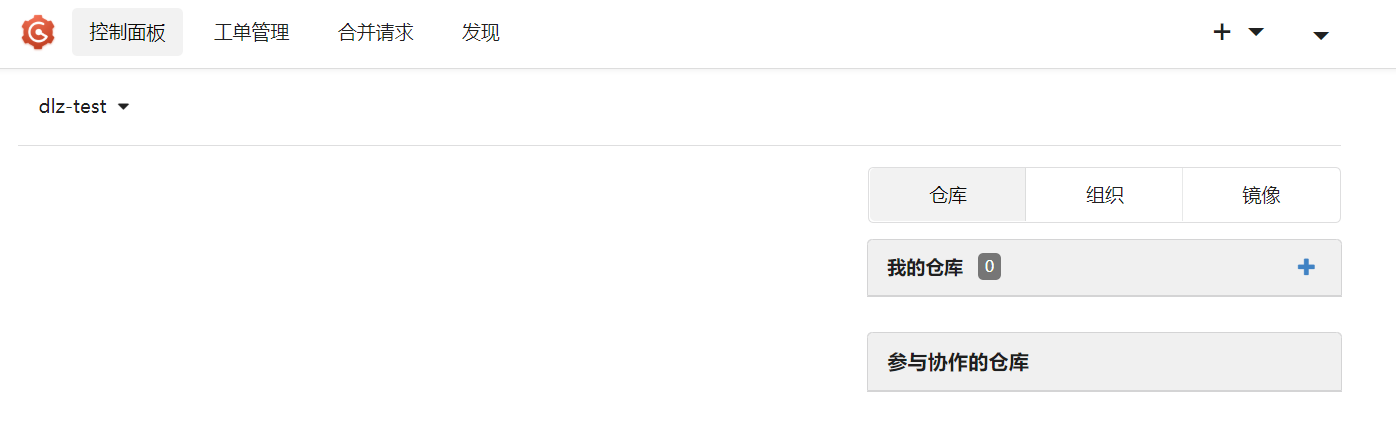Click the 0 repository count badge
Viewport: 1396px width, 422px height.
[989, 267]
